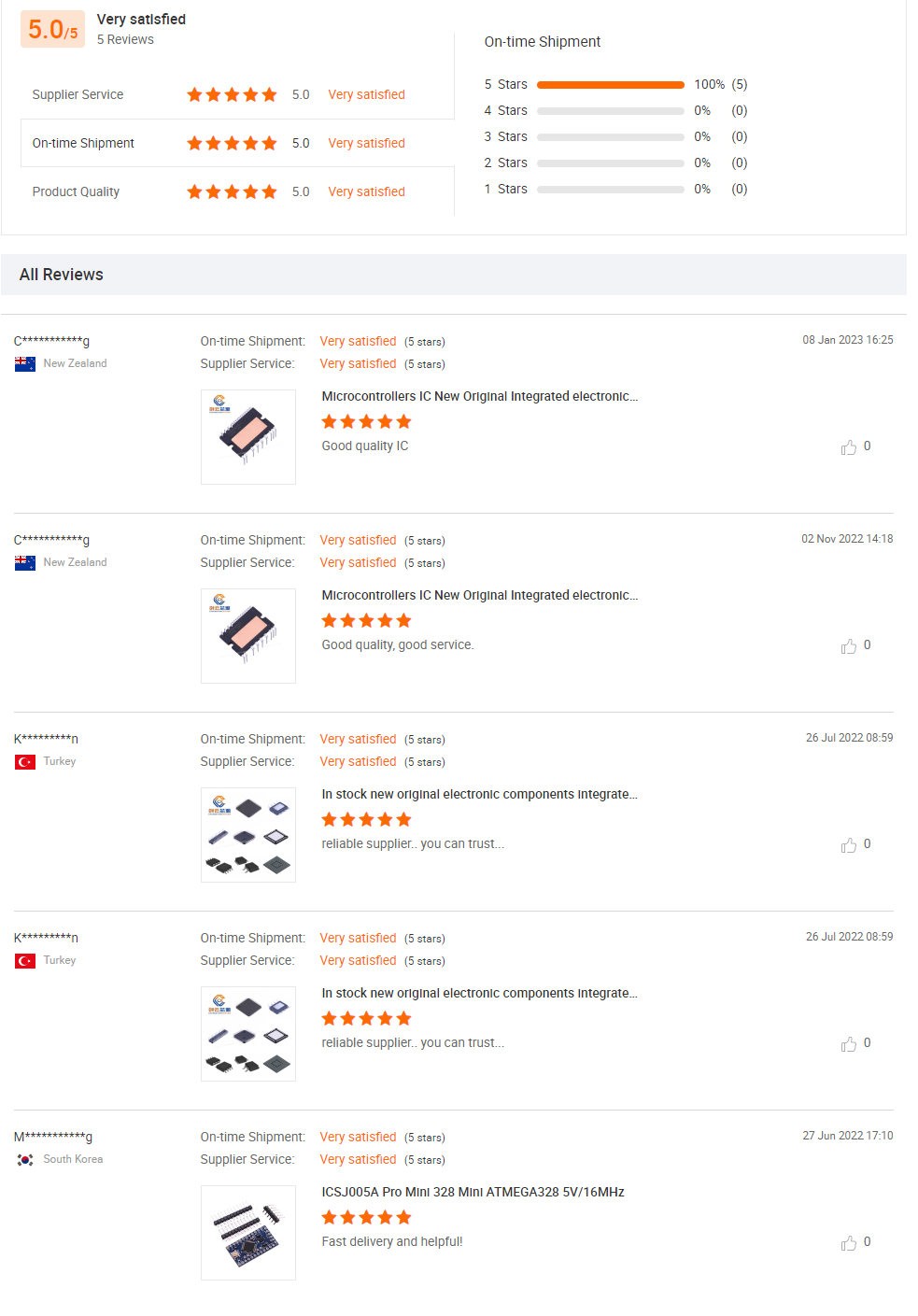
Task: Open the ICSJ005A Pro Mini 328 product link
Action: [x=473, y=1193]
